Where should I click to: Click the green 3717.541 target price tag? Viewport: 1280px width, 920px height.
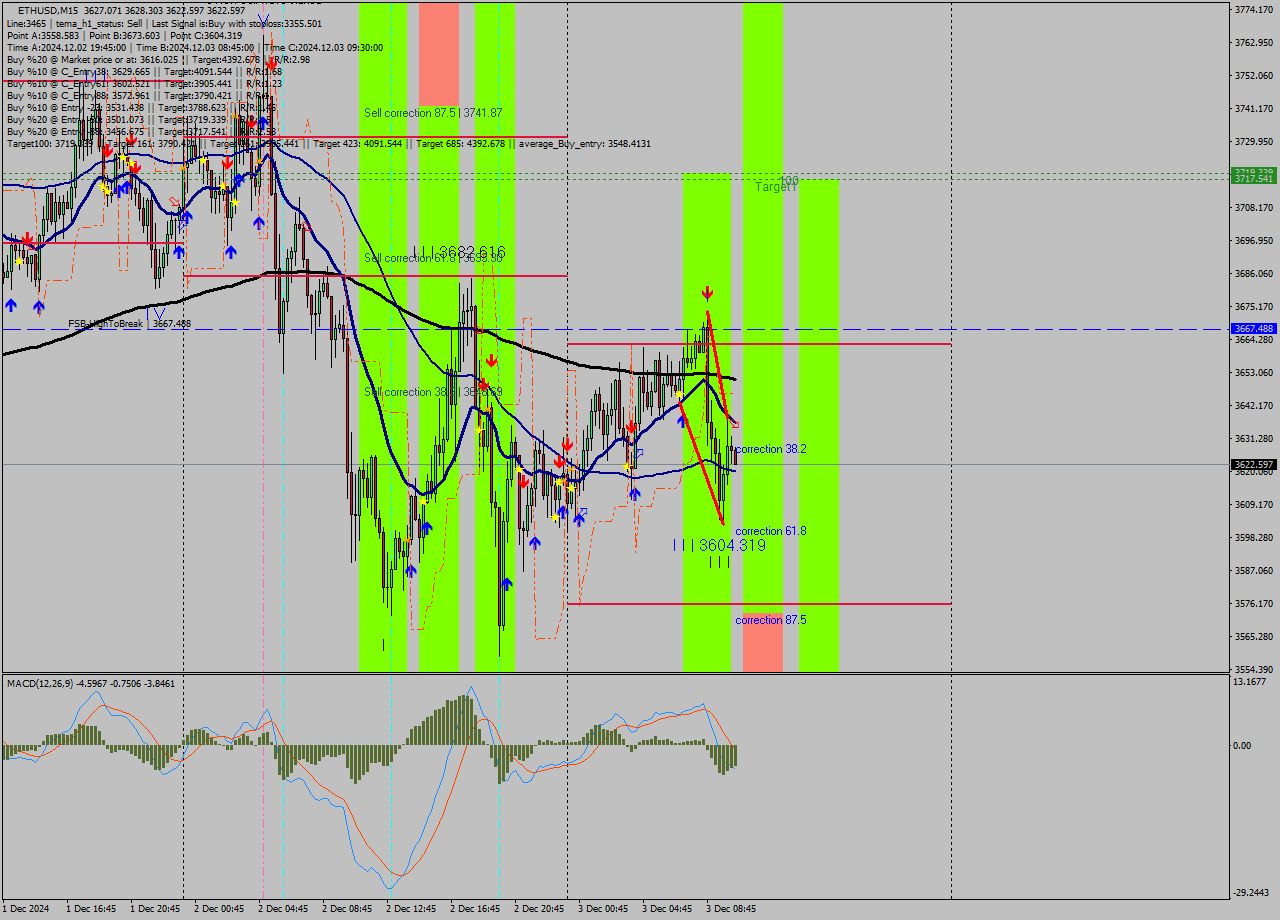click(x=1254, y=178)
